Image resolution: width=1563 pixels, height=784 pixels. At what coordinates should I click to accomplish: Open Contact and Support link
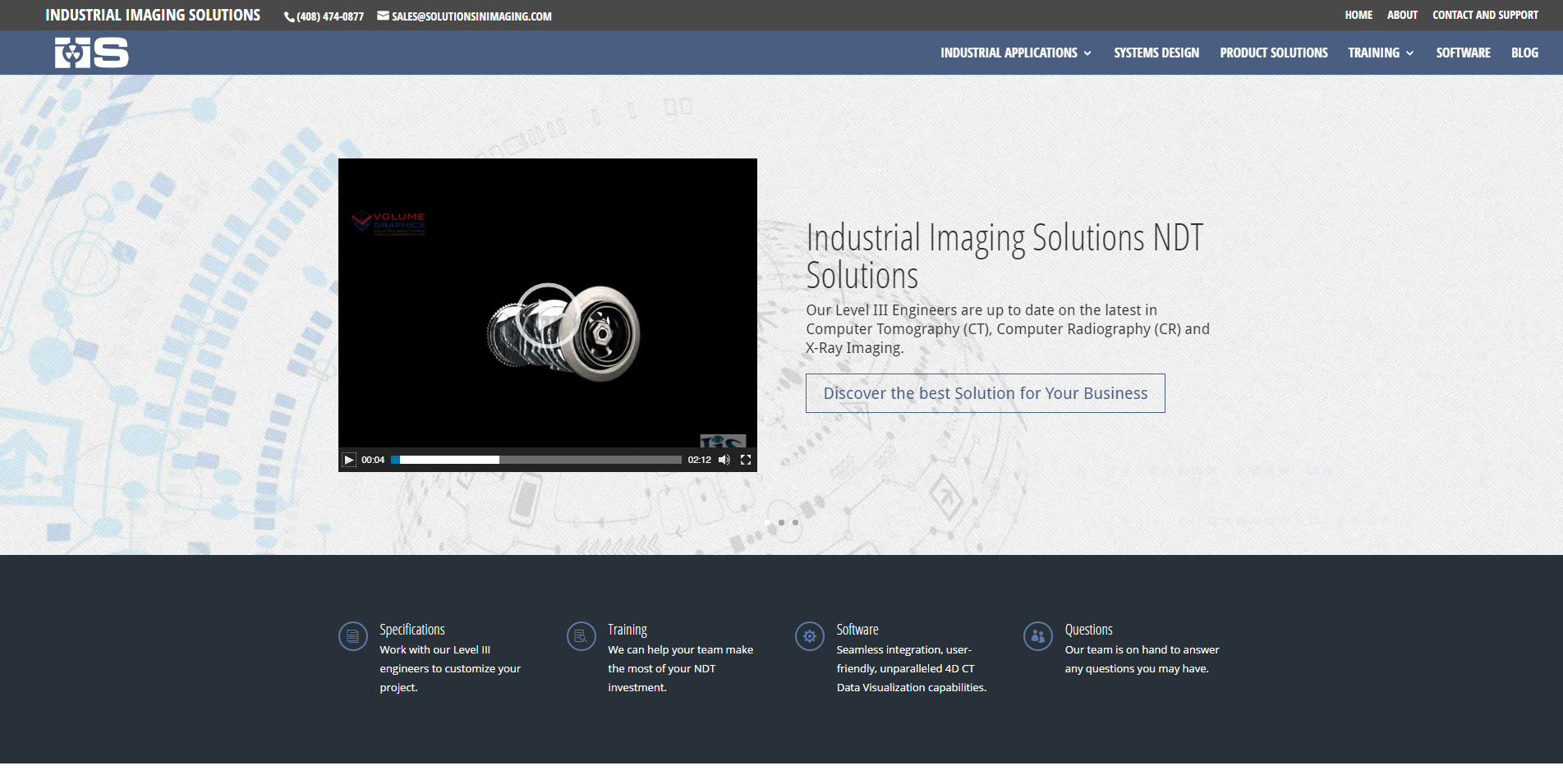point(1485,15)
